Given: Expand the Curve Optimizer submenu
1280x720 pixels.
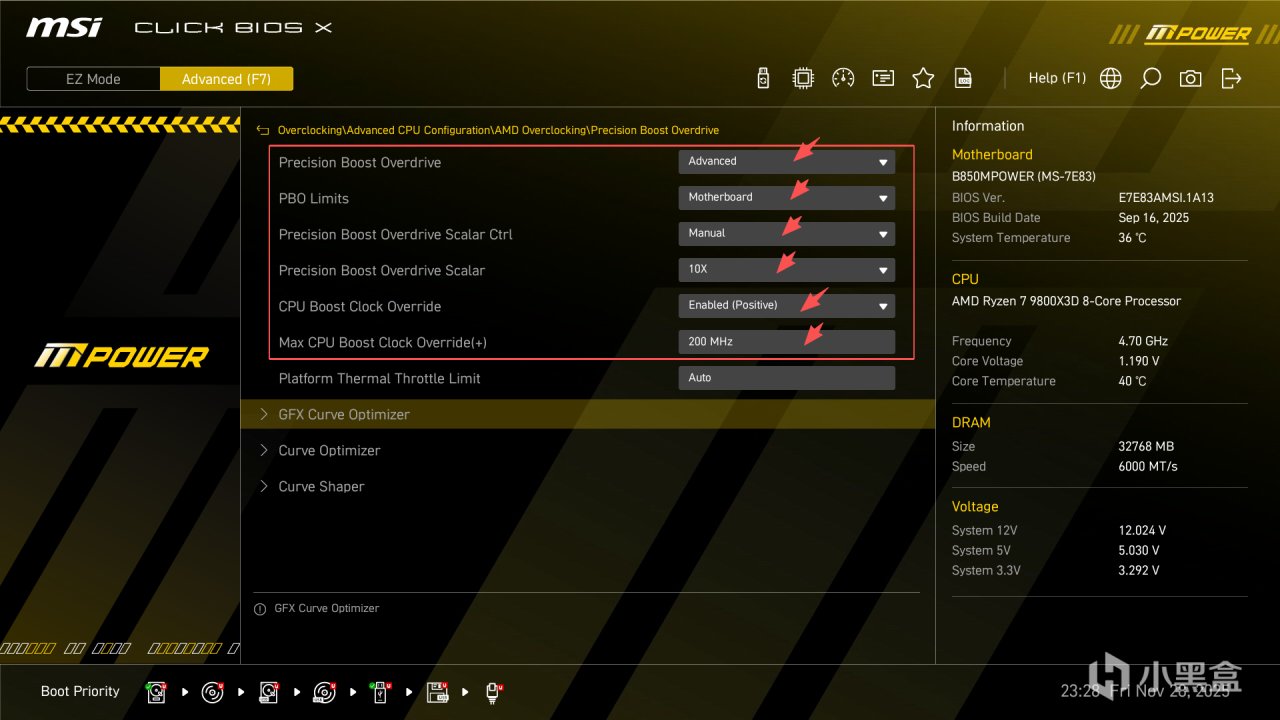Looking at the screenshot, I should pos(588,450).
